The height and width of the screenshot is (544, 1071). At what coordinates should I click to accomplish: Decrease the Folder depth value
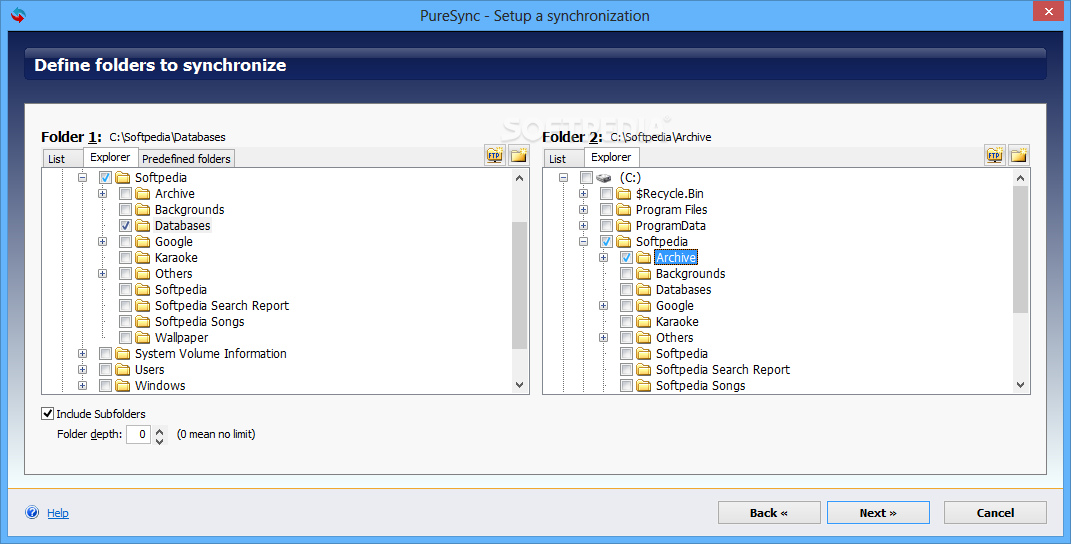coord(160,440)
